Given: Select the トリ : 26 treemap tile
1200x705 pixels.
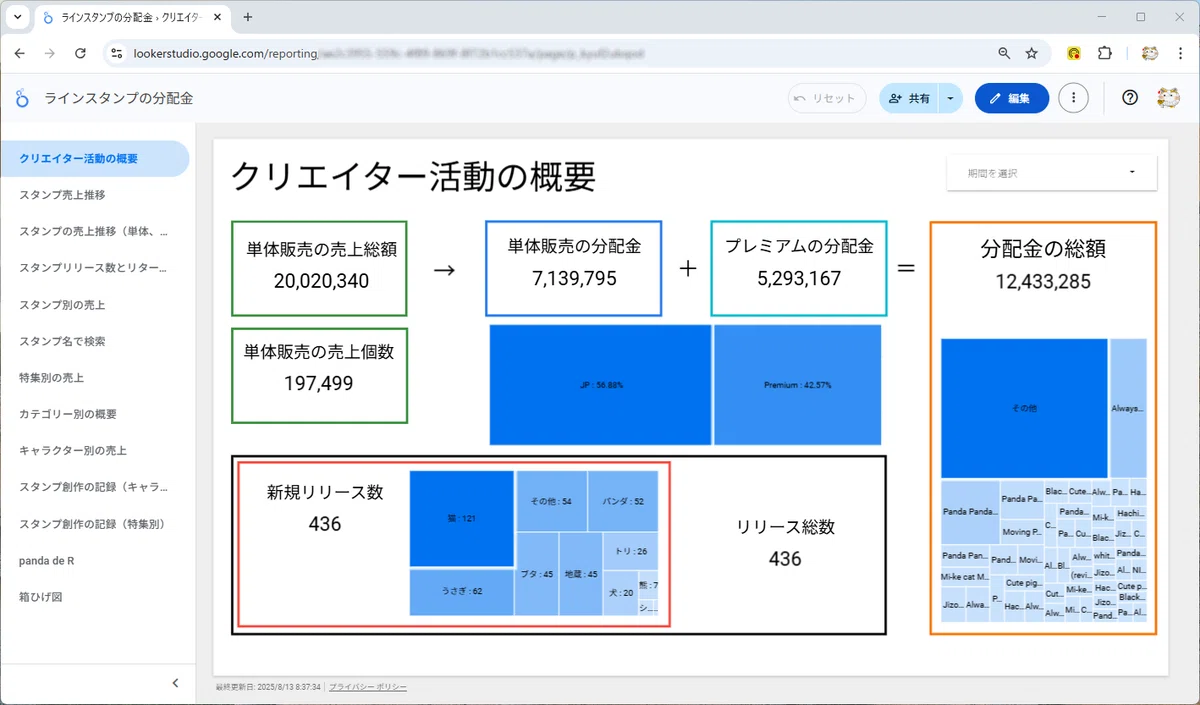Looking at the screenshot, I should (630, 551).
